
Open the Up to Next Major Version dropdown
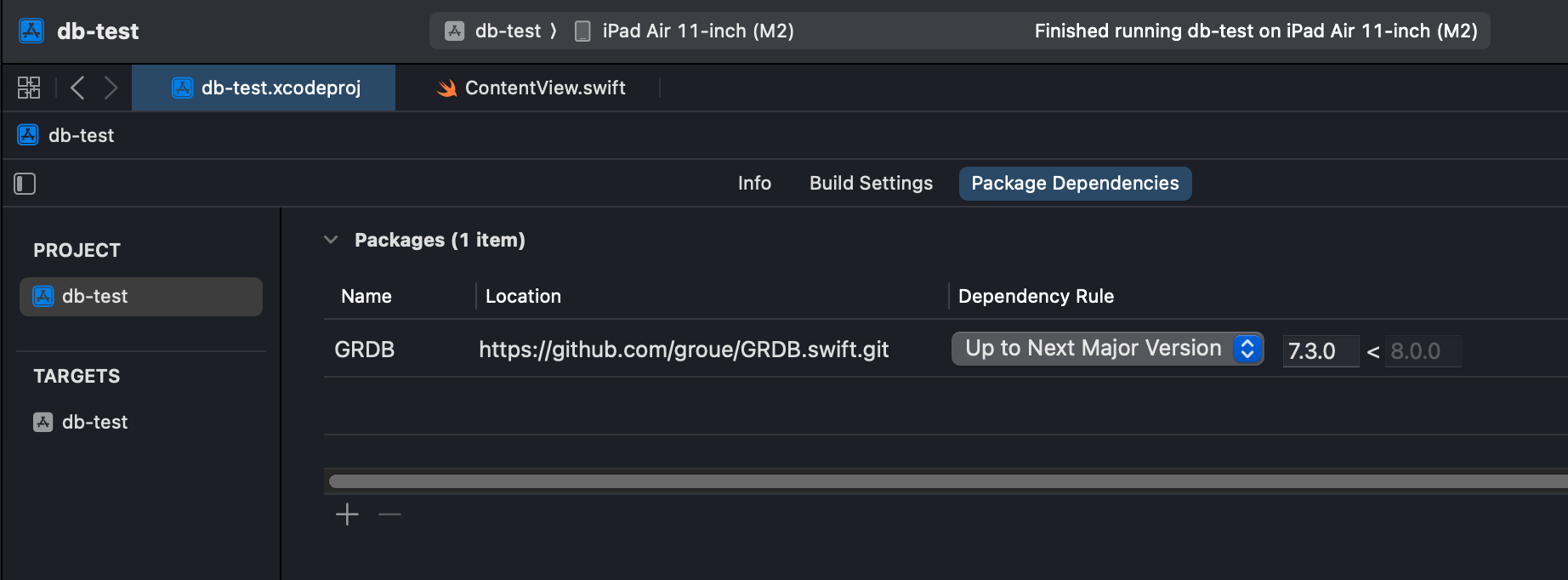pos(1106,349)
